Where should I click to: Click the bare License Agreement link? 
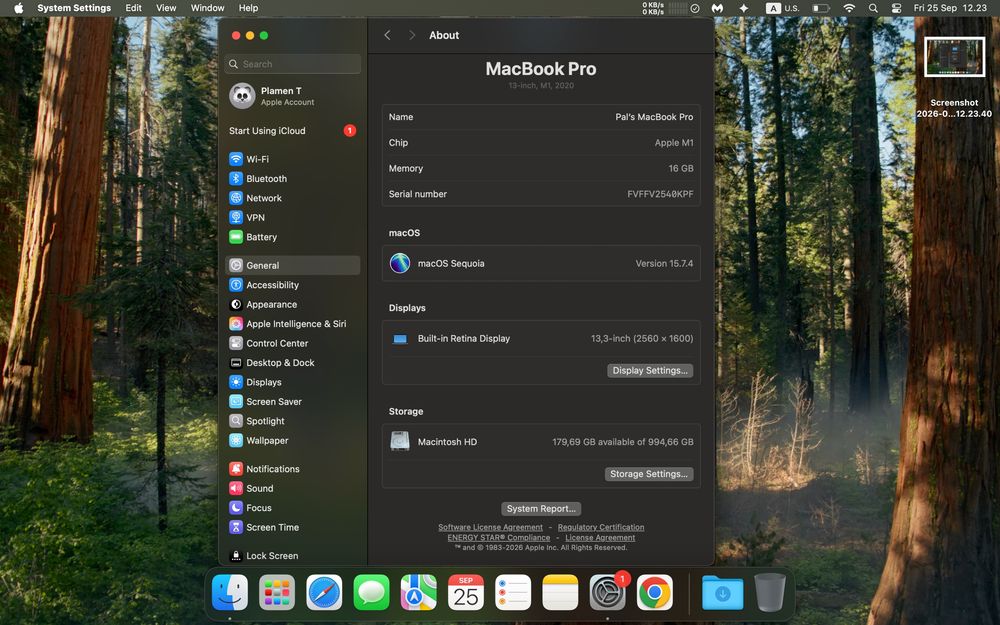[600, 538]
